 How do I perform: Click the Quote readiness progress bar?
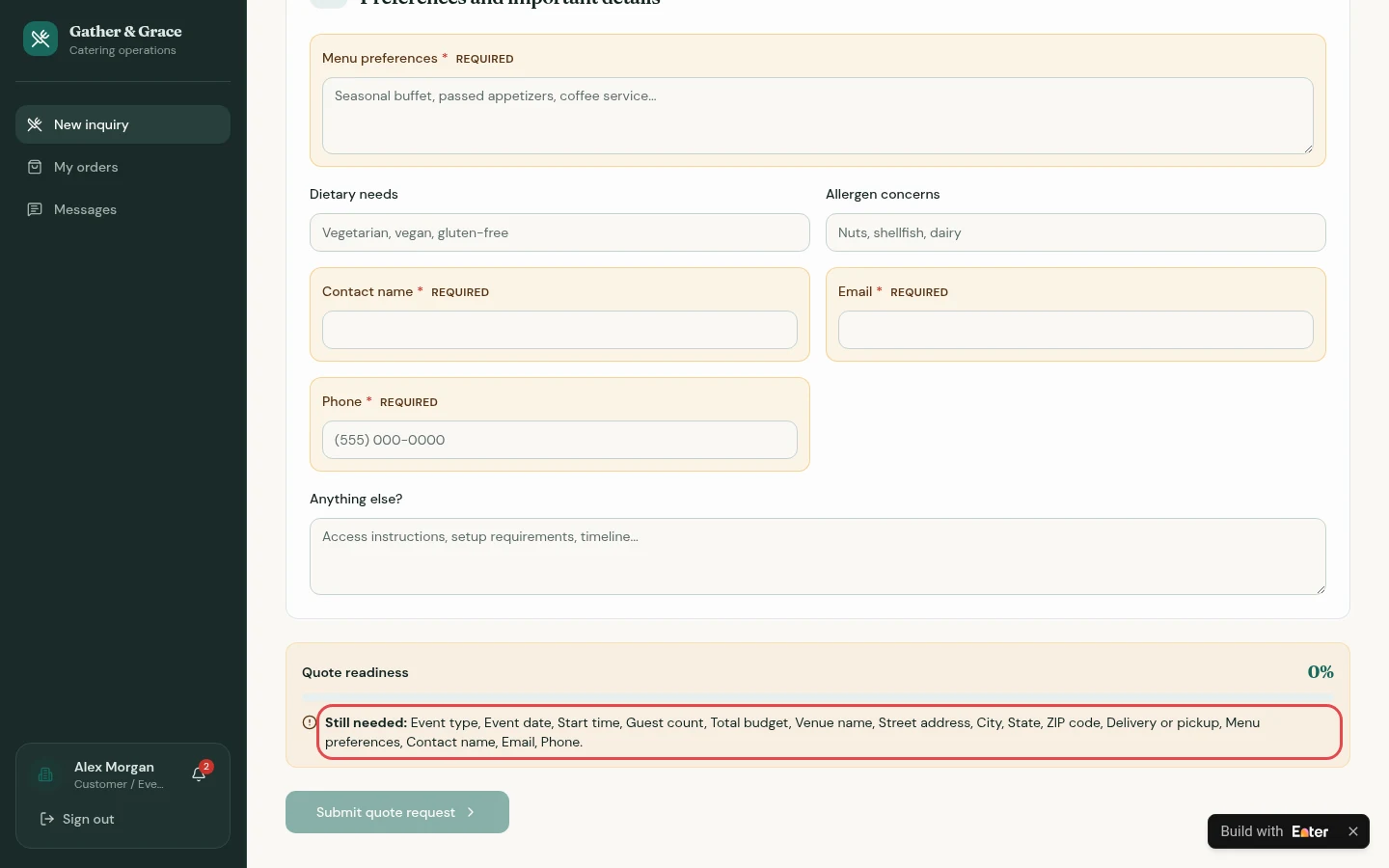pyautogui.click(x=818, y=695)
